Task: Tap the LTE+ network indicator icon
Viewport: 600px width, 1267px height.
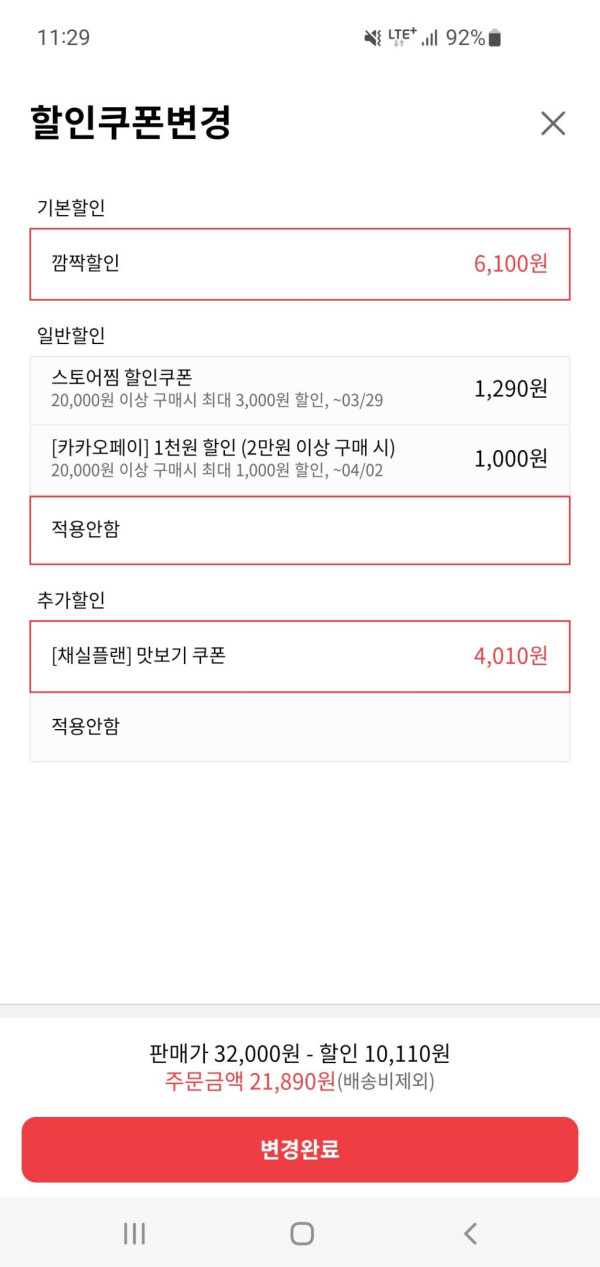Action: point(402,37)
